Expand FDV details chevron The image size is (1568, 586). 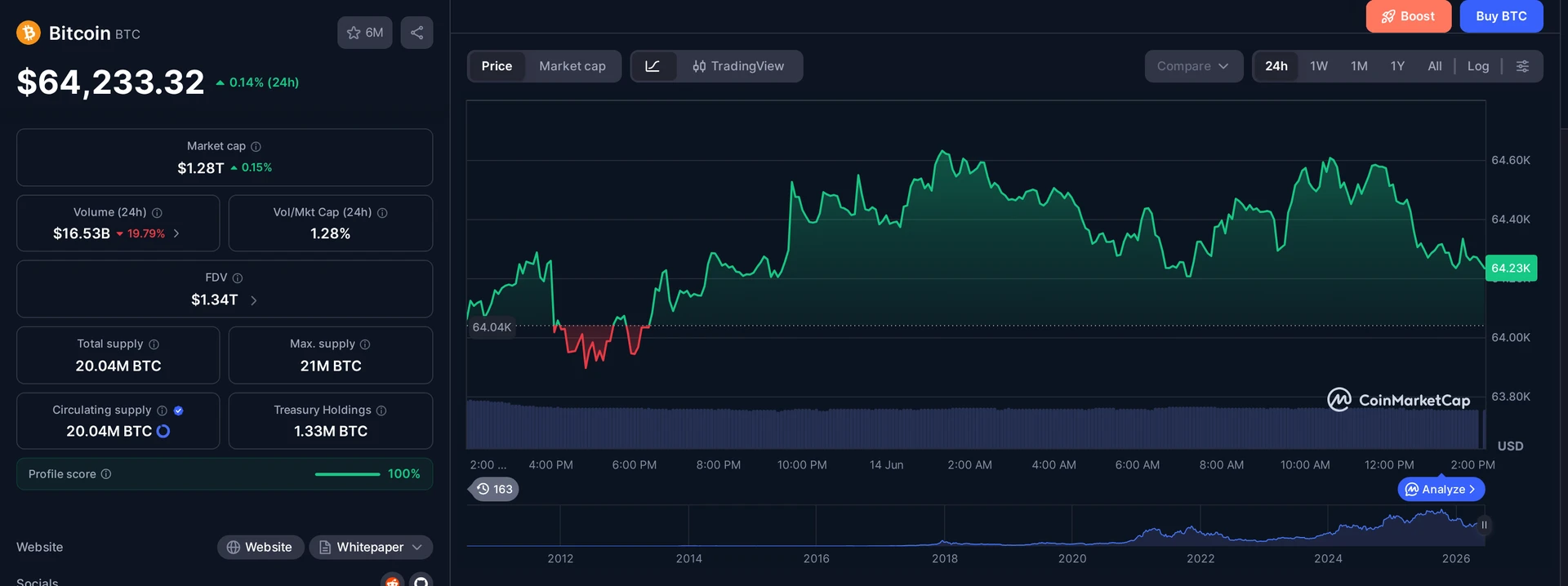(254, 300)
